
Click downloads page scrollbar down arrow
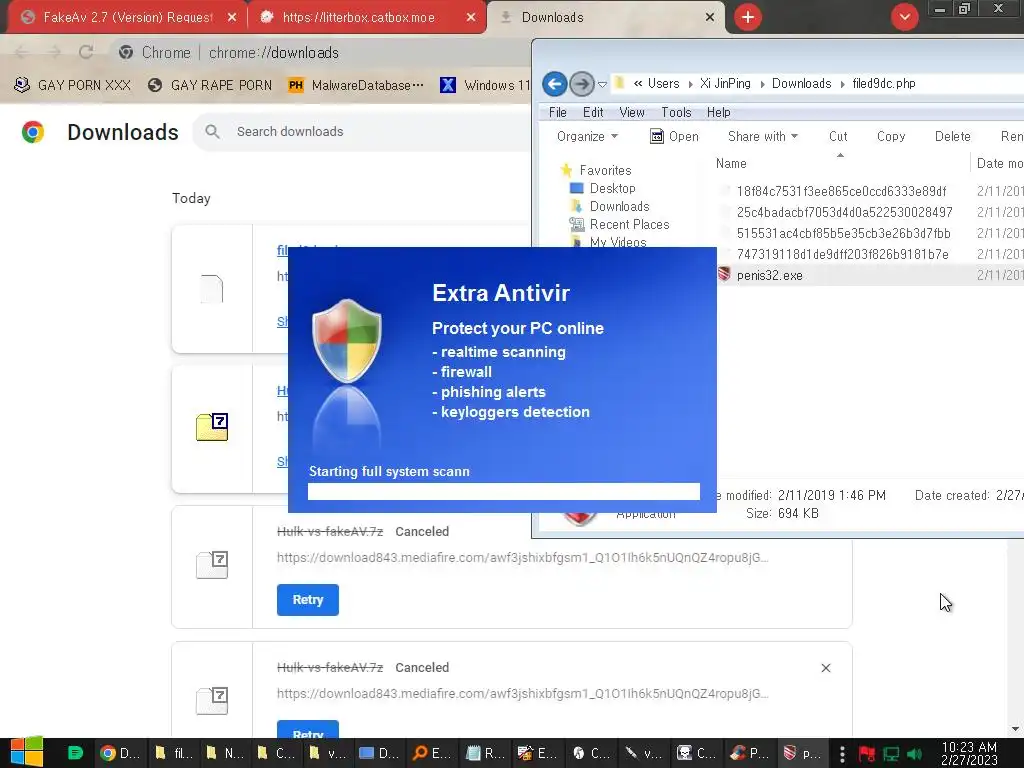click(x=1015, y=729)
